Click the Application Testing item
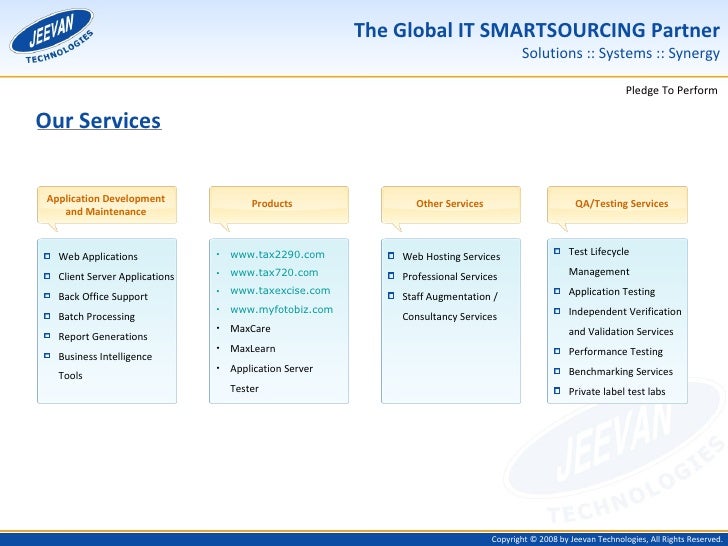The height and width of the screenshot is (546, 728). 611,292
